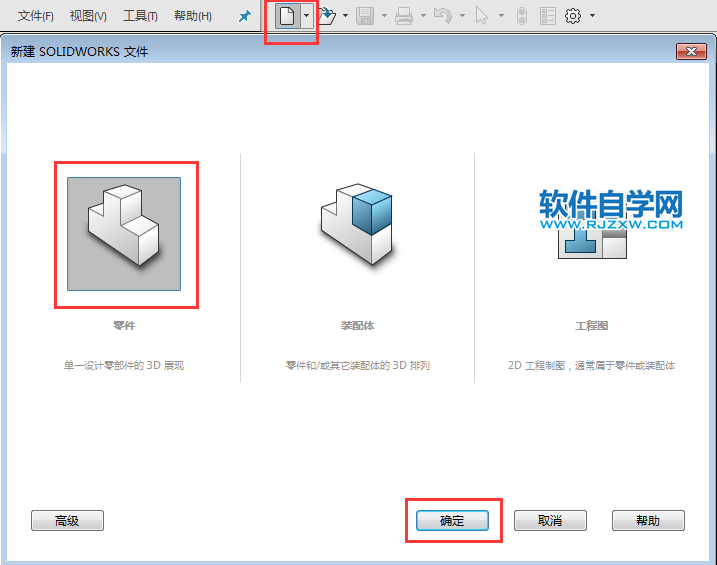Select the 装配体 assembly template icon
This screenshot has width=717, height=565.
click(357, 224)
